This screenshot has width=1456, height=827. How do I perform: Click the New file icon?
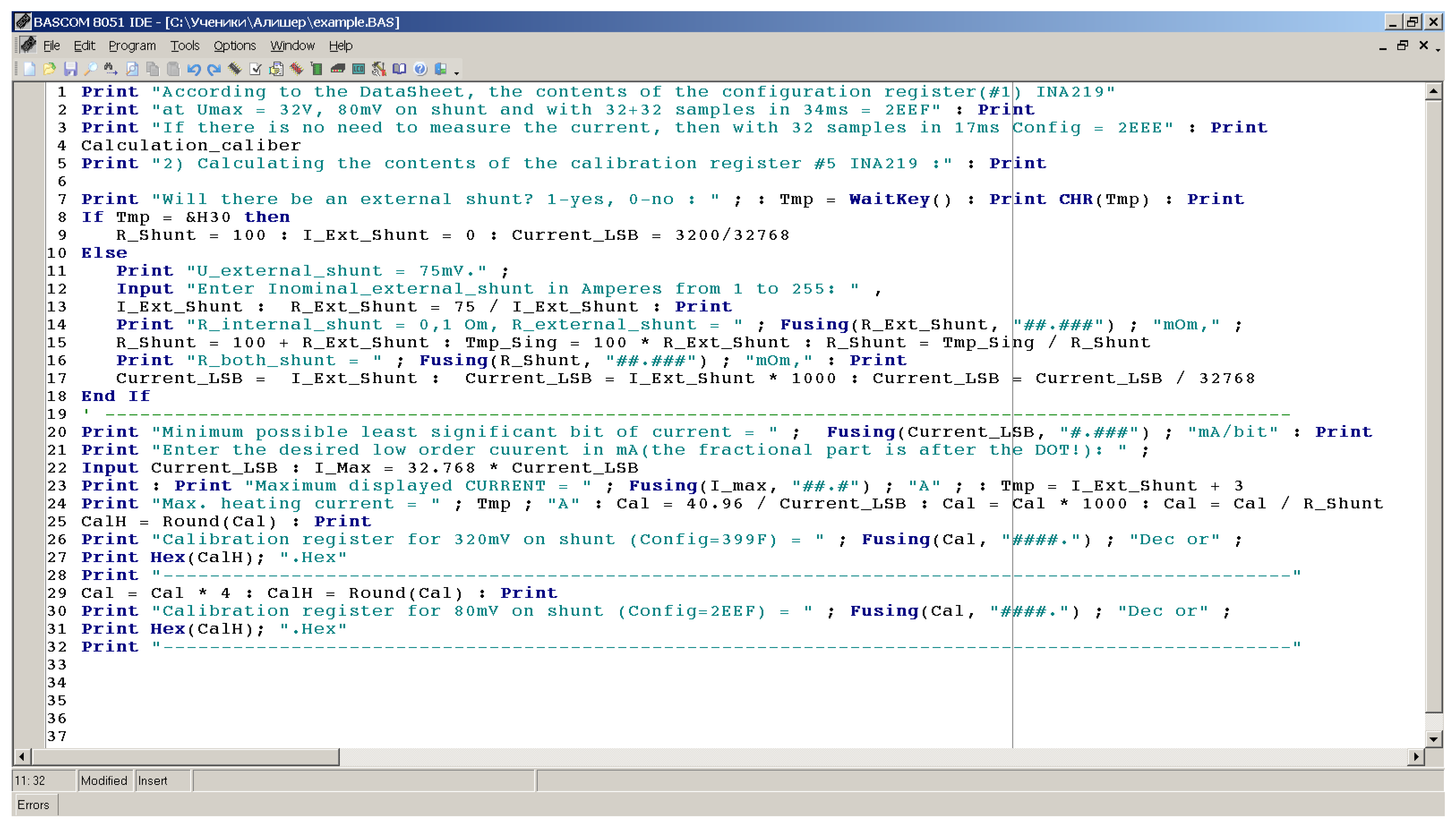click(30, 69)
